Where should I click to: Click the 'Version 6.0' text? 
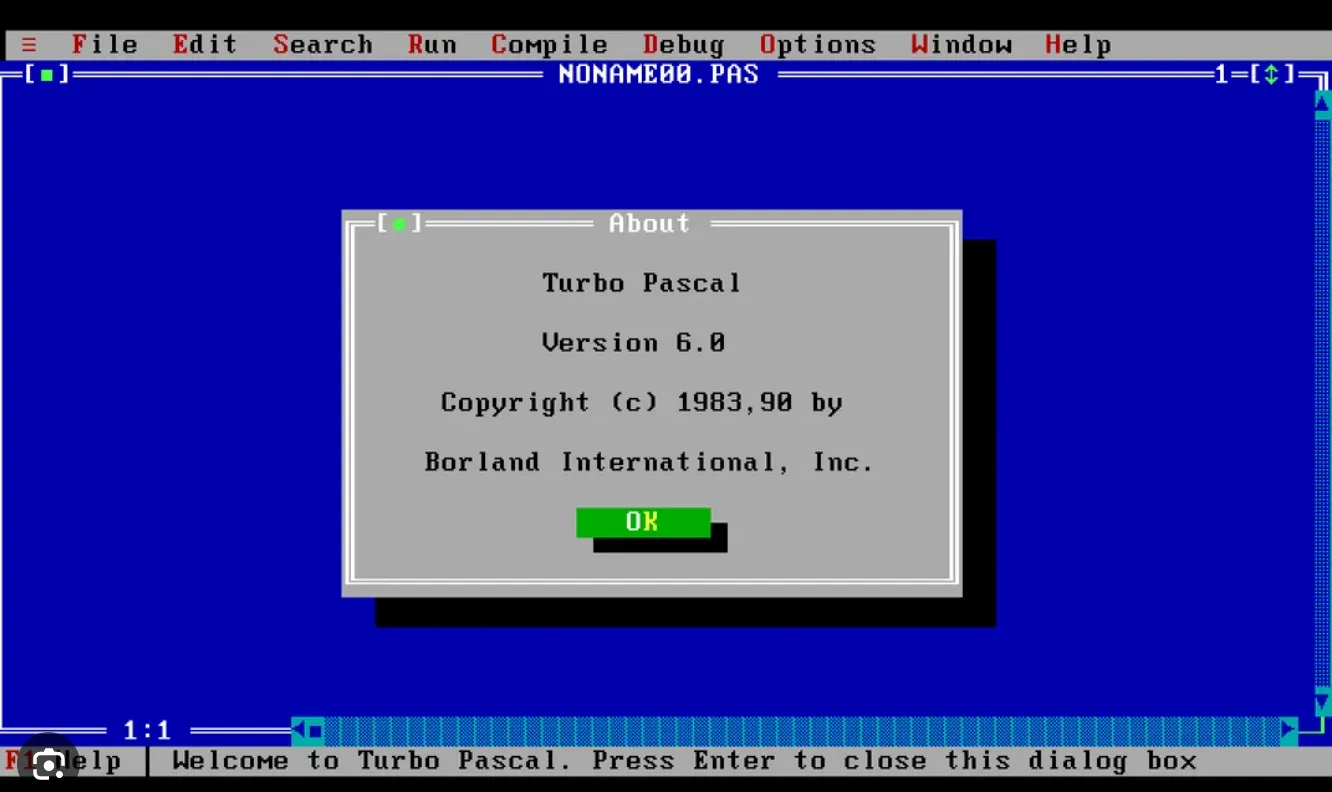[633, 343]
